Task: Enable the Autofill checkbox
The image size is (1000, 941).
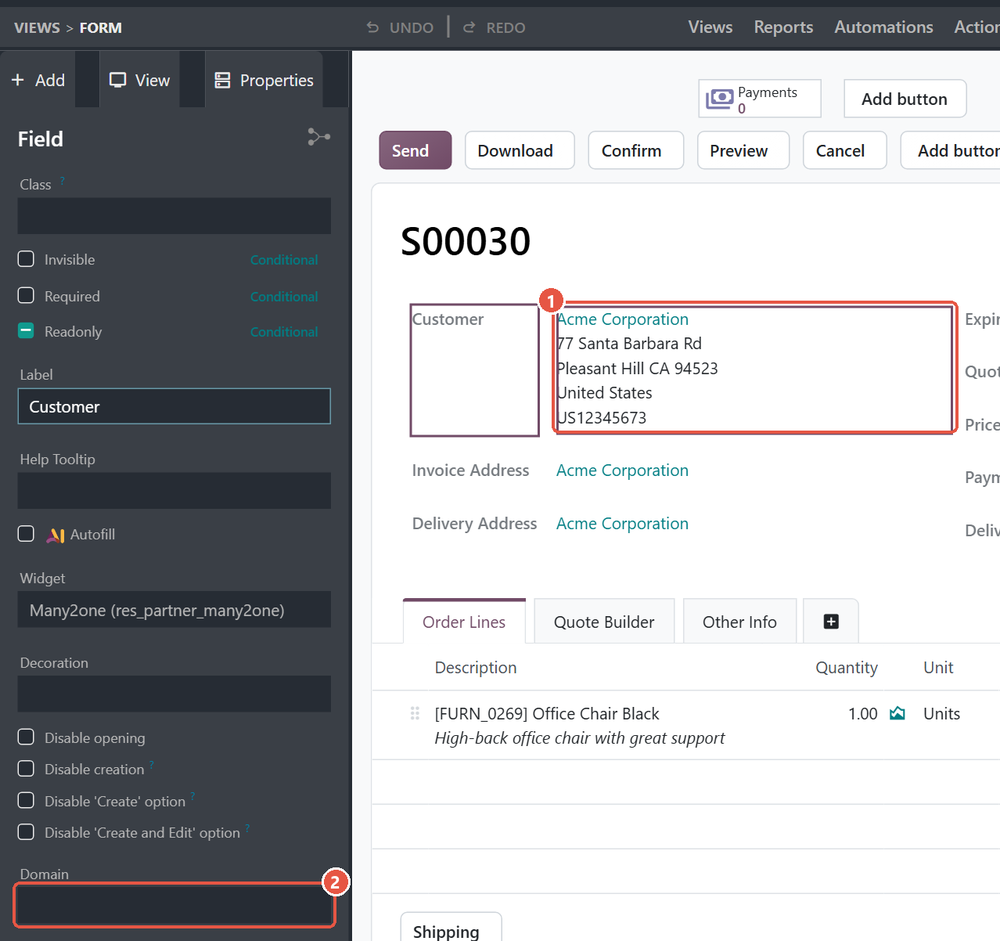Action: pyautogui.click(x=26, y=533)
